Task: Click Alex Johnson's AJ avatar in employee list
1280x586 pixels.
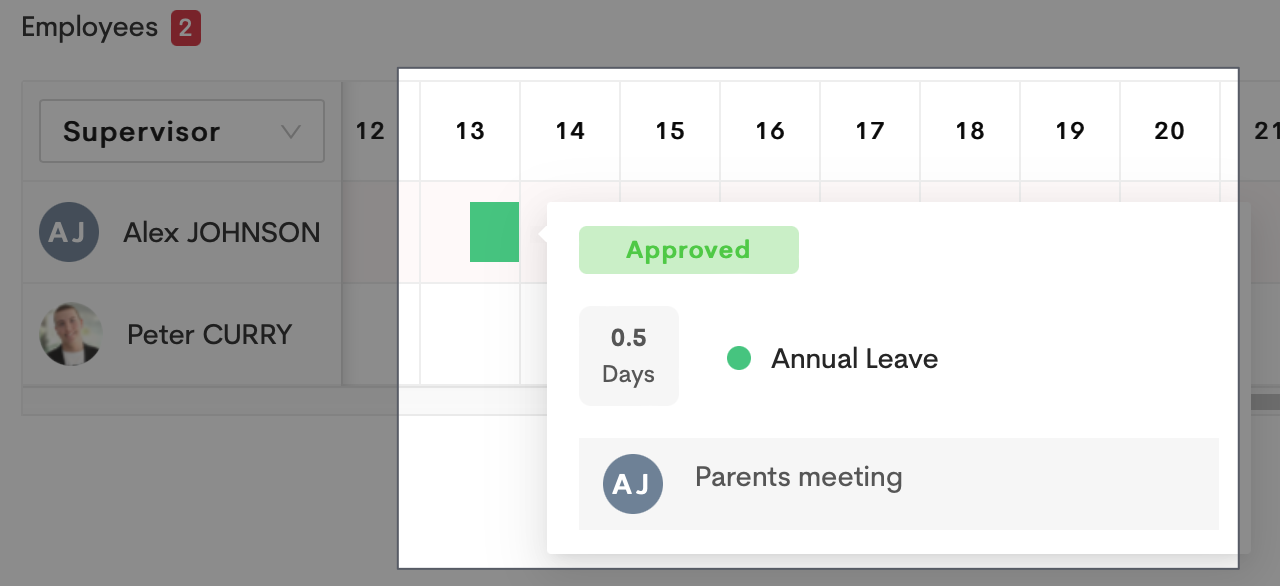Action: 69,232
